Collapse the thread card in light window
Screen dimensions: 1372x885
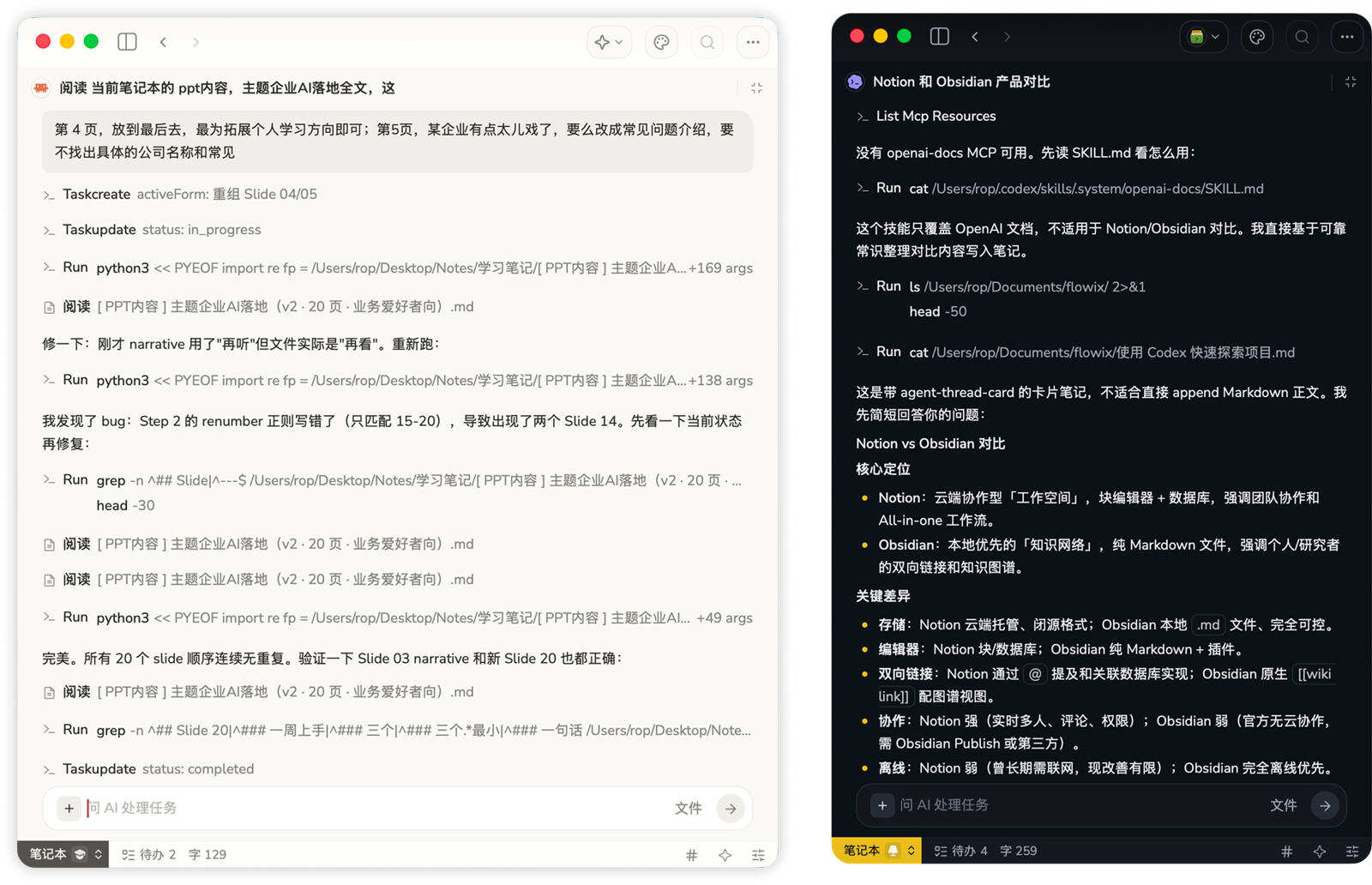pos(756,87)
